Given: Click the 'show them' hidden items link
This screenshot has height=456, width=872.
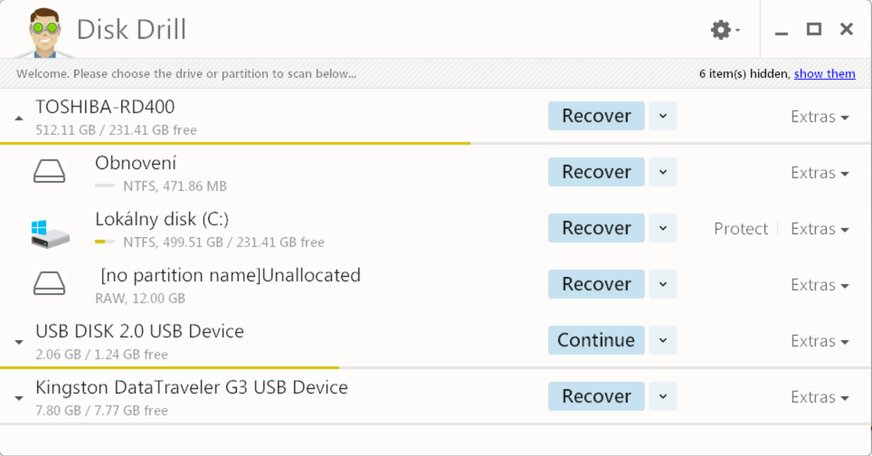Looking at the screenshot, I should pyautogui.click(x=825, y=74).
